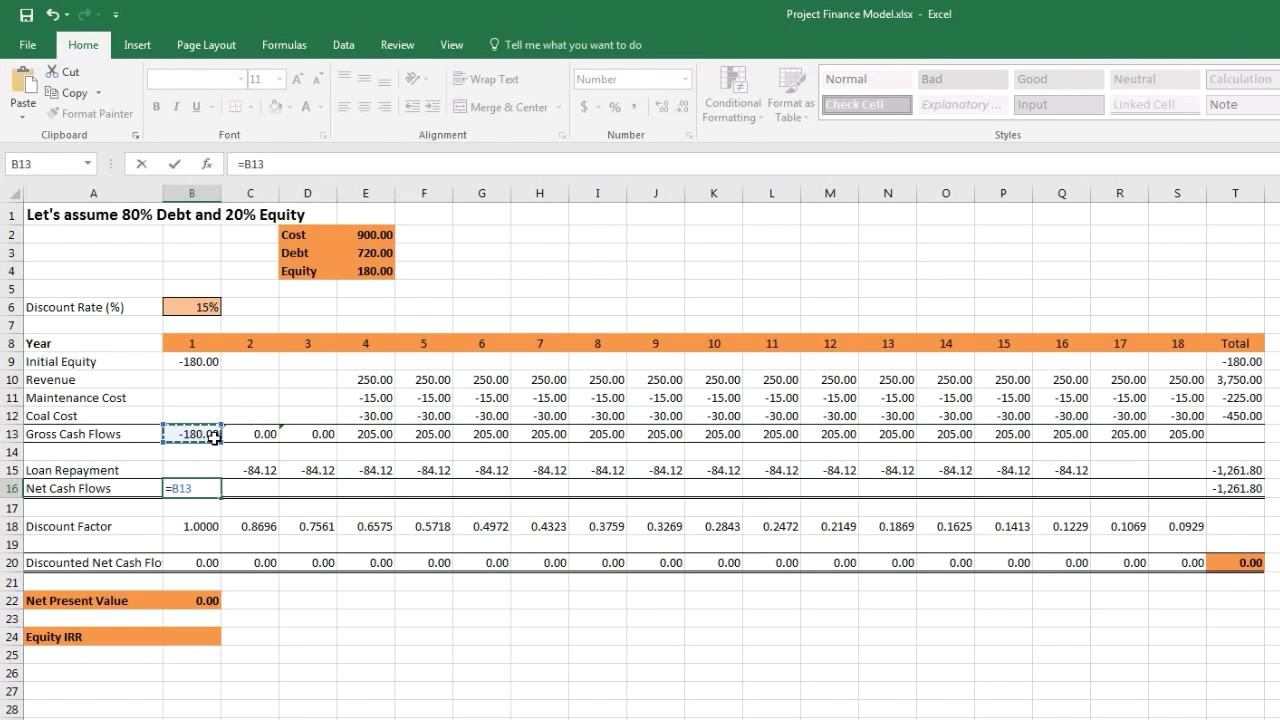Open Insert Function with the fx icon
The image size is (1280, 720).
pos(207,164)
